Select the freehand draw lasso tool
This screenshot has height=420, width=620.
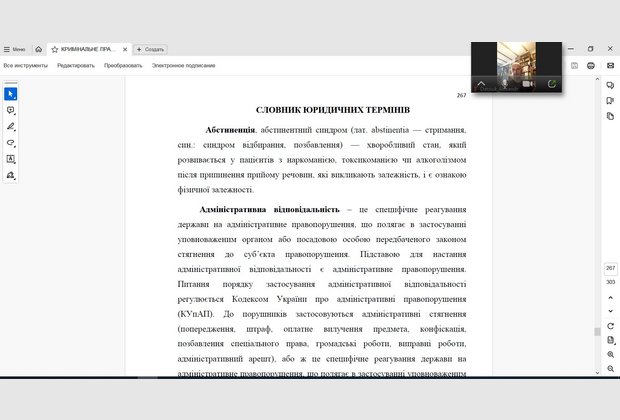[x=11, y=142]
